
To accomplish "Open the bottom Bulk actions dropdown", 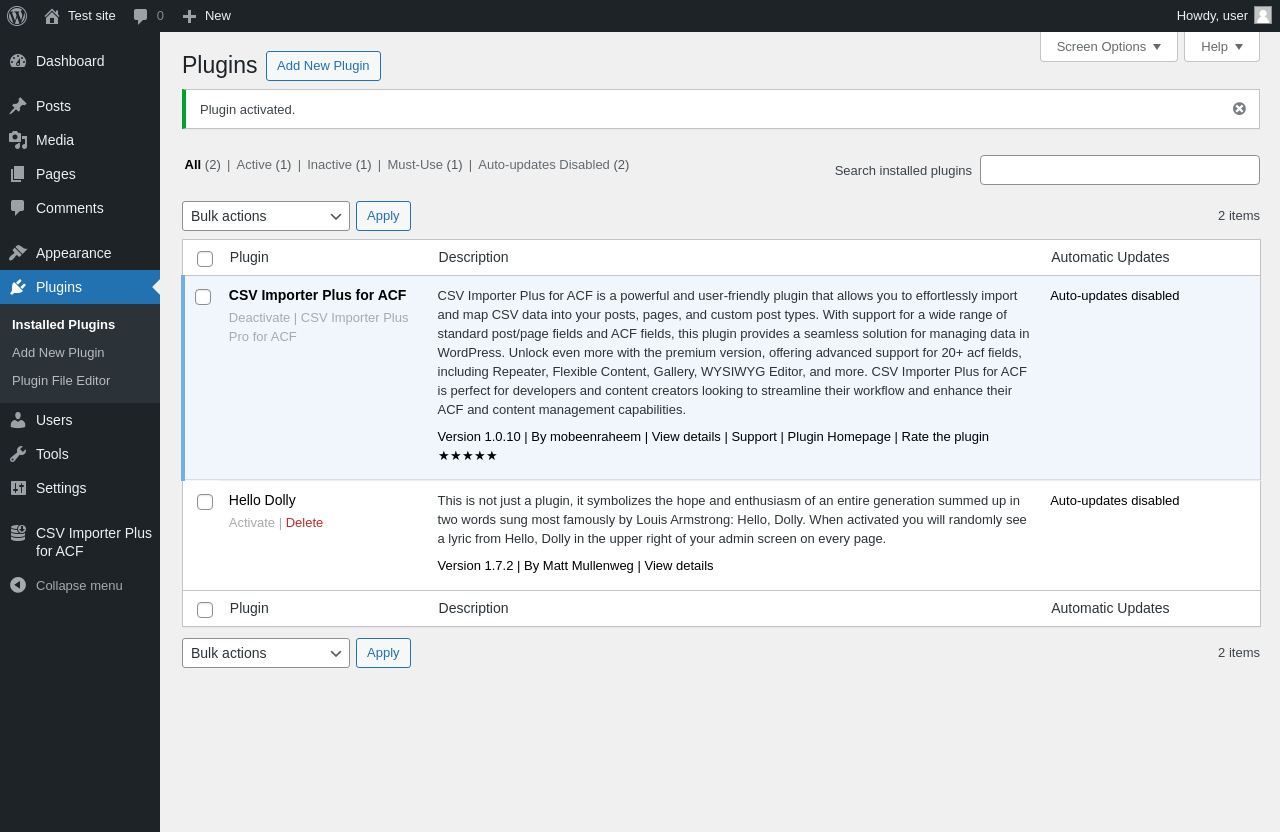I will coord(266,653).
